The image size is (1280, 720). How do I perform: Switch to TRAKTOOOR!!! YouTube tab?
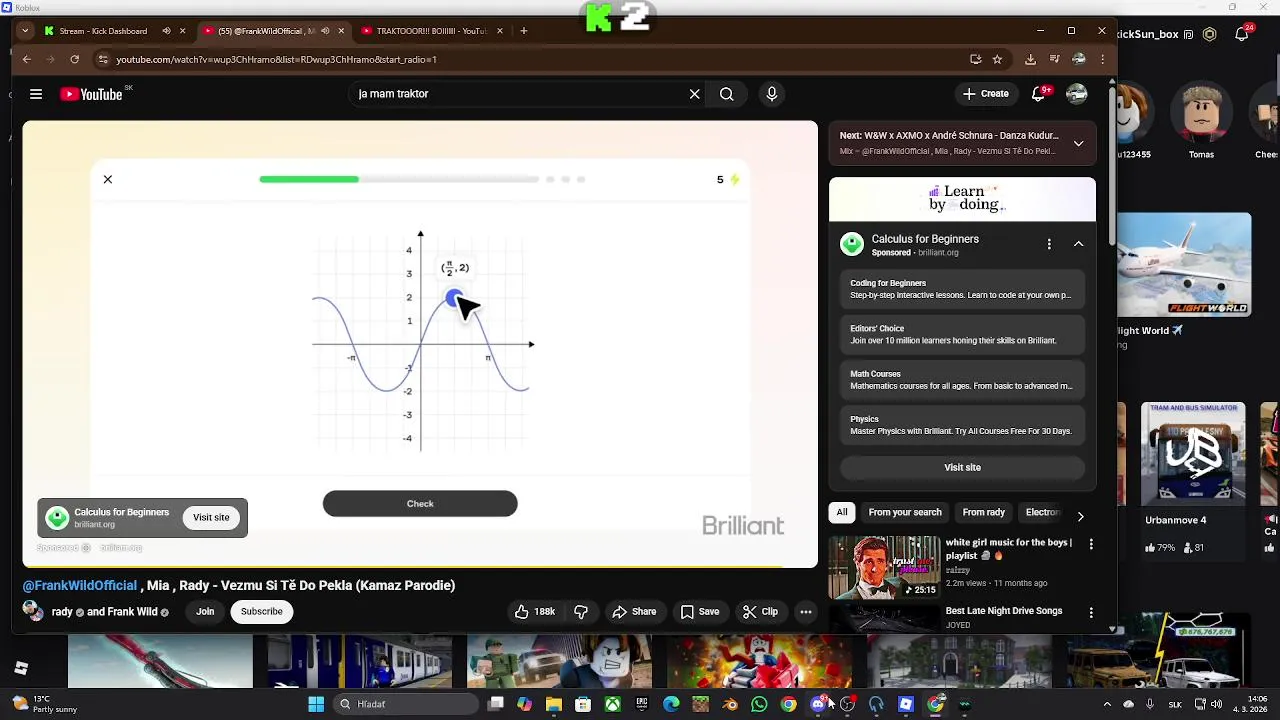tap(432, 31)
